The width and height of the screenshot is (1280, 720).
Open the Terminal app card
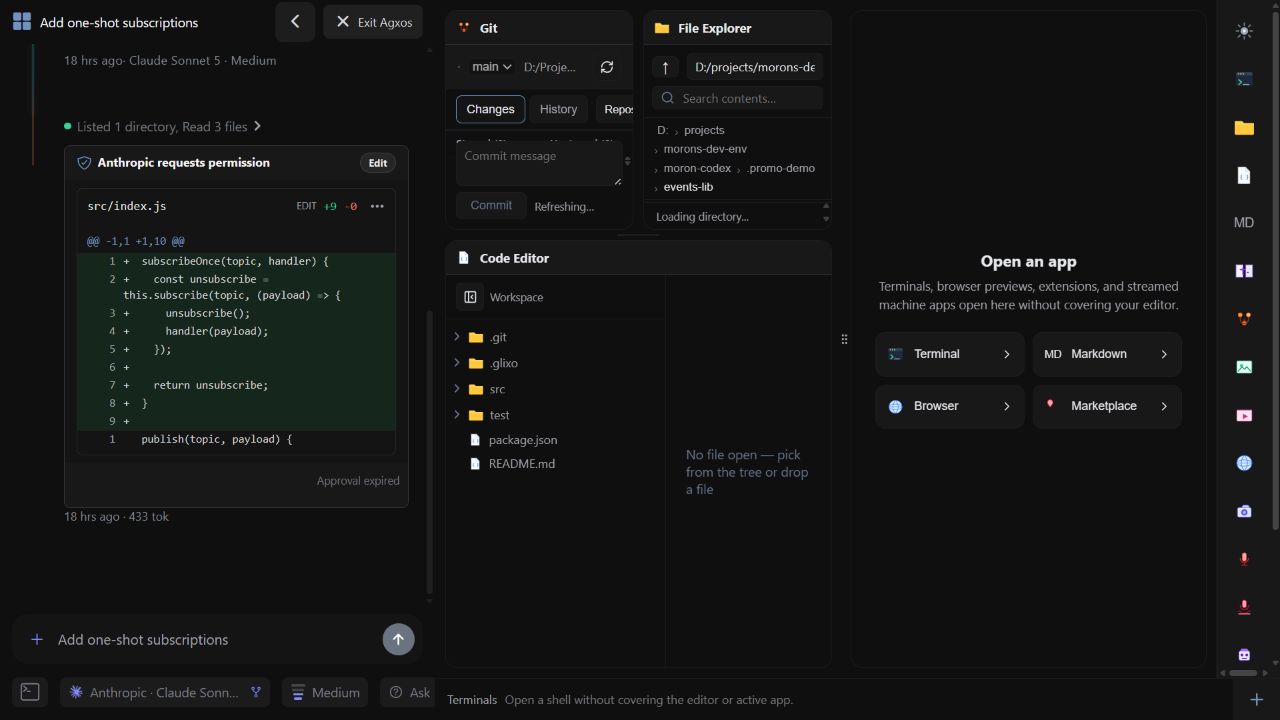pyautogui.click(x=949, y=354)
